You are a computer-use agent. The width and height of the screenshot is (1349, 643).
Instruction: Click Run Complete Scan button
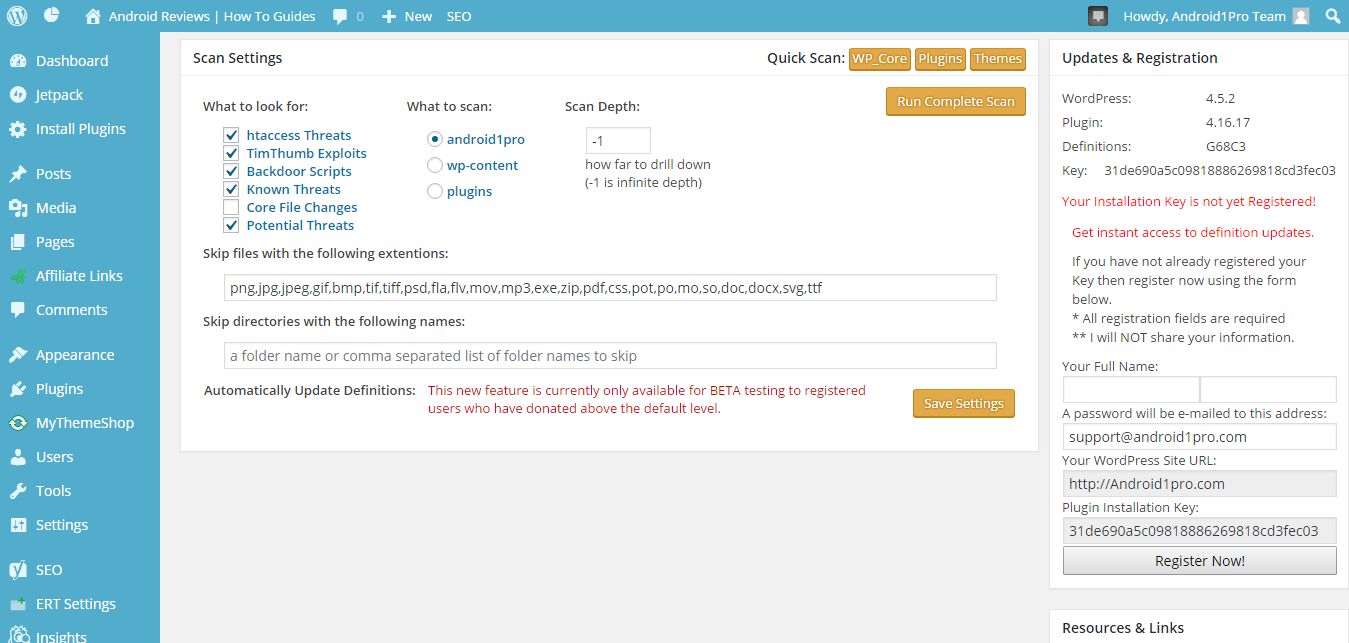coord(956,102)
